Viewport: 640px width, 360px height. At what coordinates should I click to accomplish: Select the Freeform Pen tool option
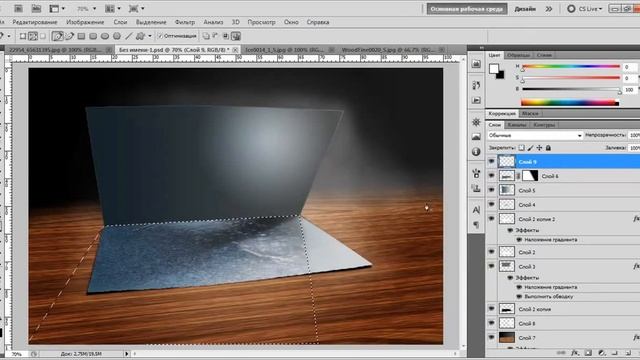pos(69,36)
